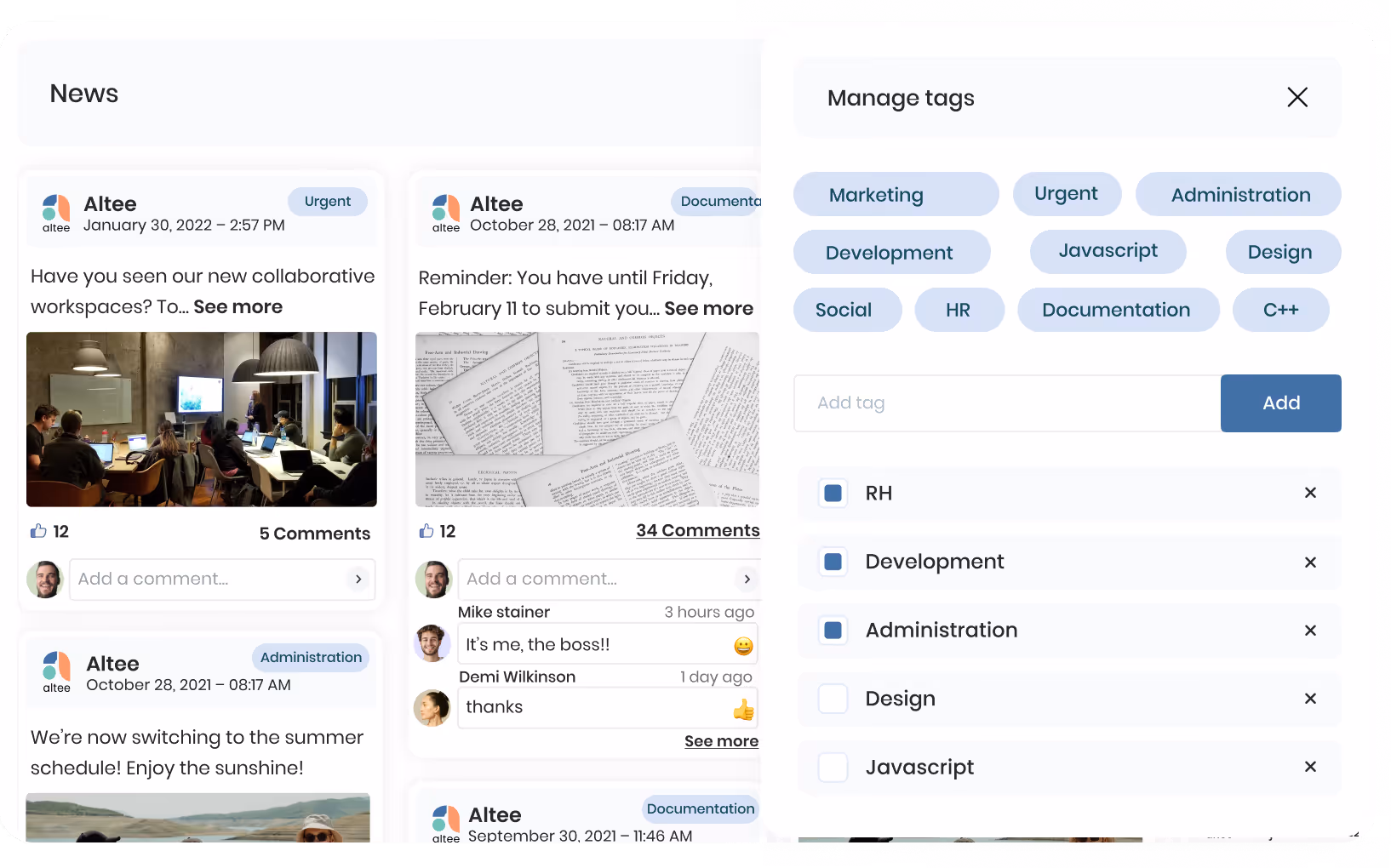Image resolution: width=1391 pixels, height=868 pixels.
Task: Uncheck the RH checkbox
Action: click(x=833, y=493)
